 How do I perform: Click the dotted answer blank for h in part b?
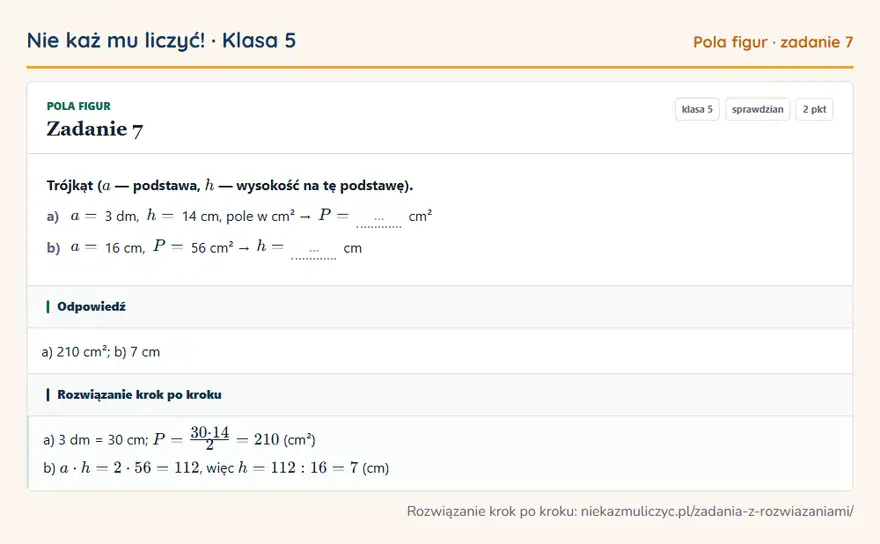(x=314, y=250)
